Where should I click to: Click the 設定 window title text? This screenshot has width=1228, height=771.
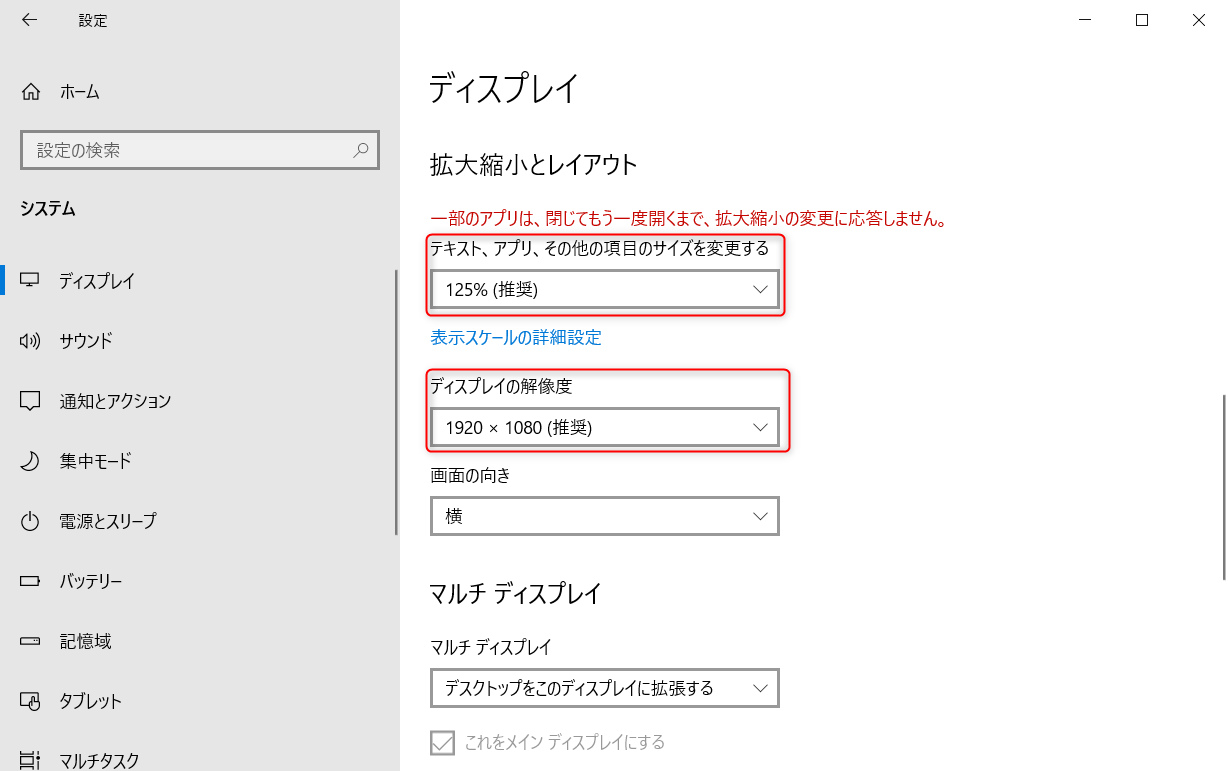tap(93, 20)
